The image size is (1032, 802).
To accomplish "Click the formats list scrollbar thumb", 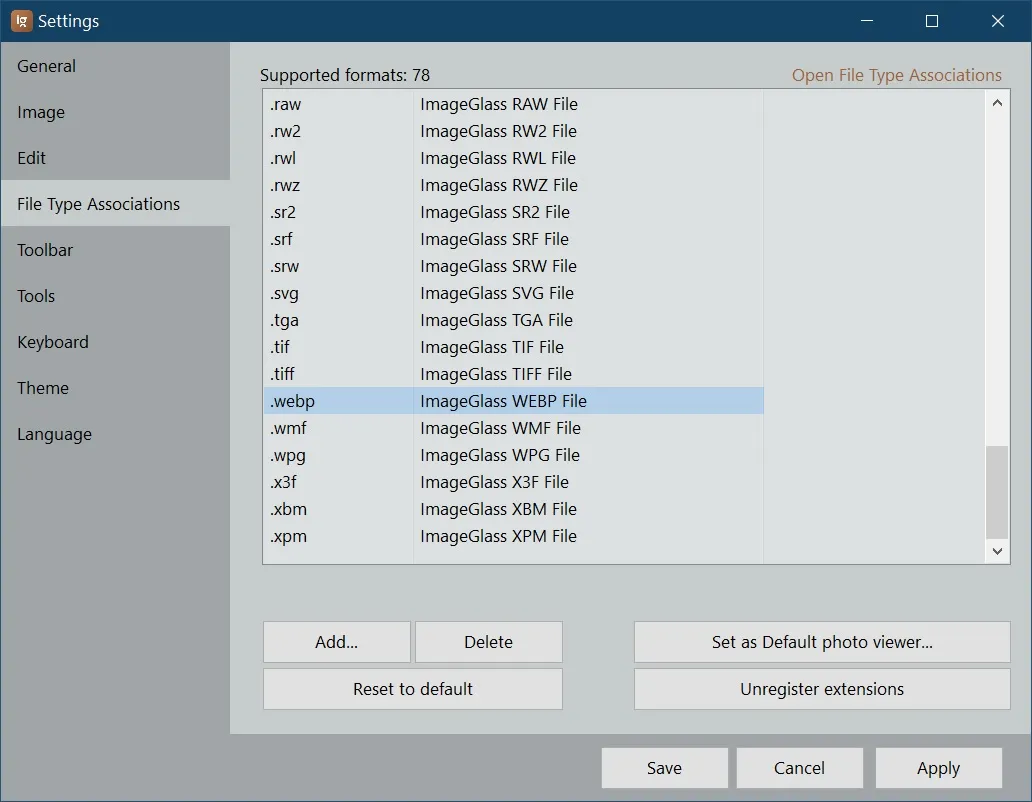I will tap(997, 492).
